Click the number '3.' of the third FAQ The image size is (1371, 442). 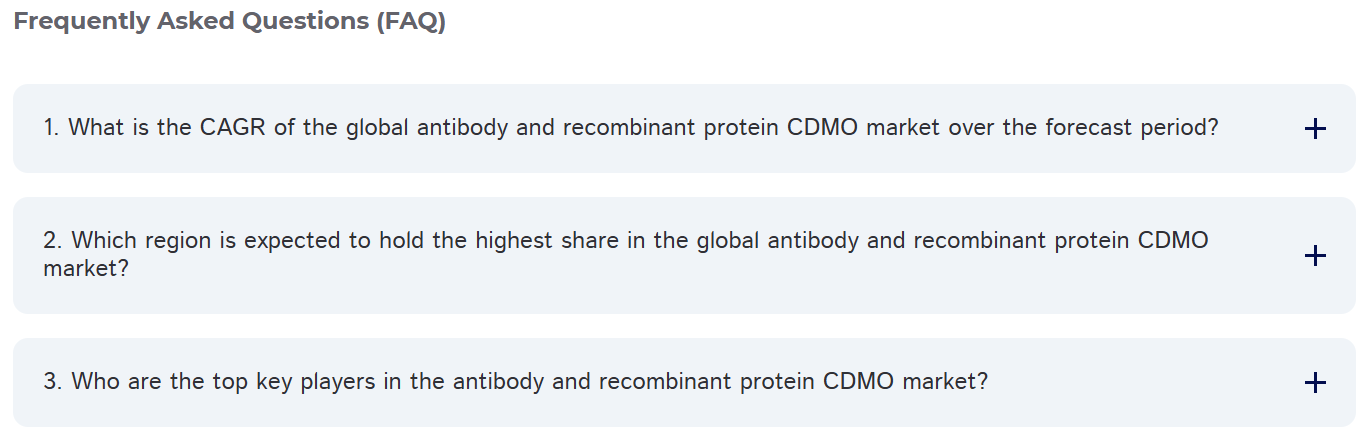53,382
